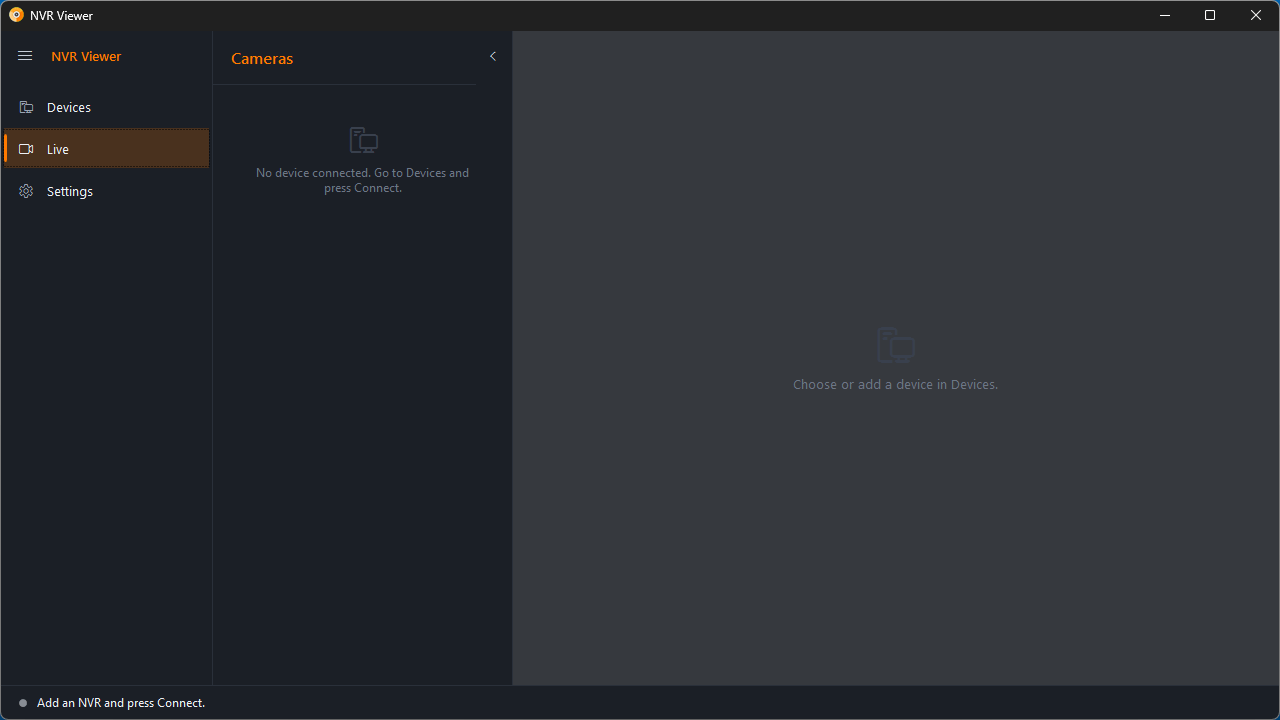
Task: Close the NVR Viewer window
Action: (1256, 15)
